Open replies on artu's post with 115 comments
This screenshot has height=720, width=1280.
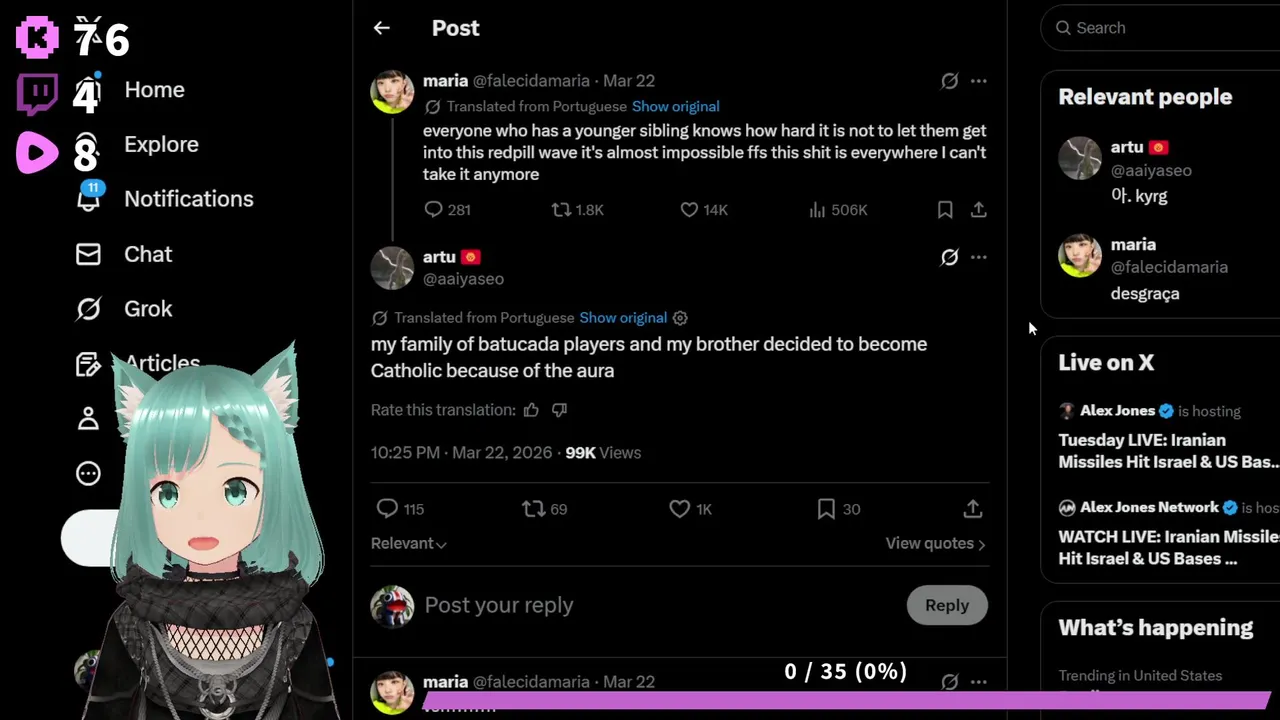pos(388,509)
